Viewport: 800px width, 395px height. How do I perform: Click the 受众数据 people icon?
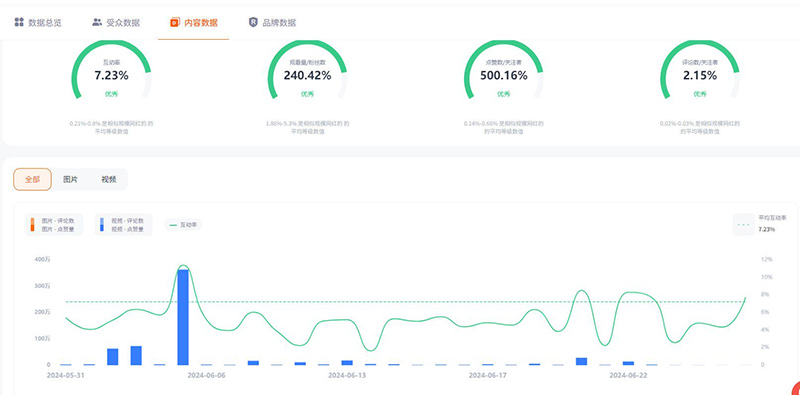97,22
